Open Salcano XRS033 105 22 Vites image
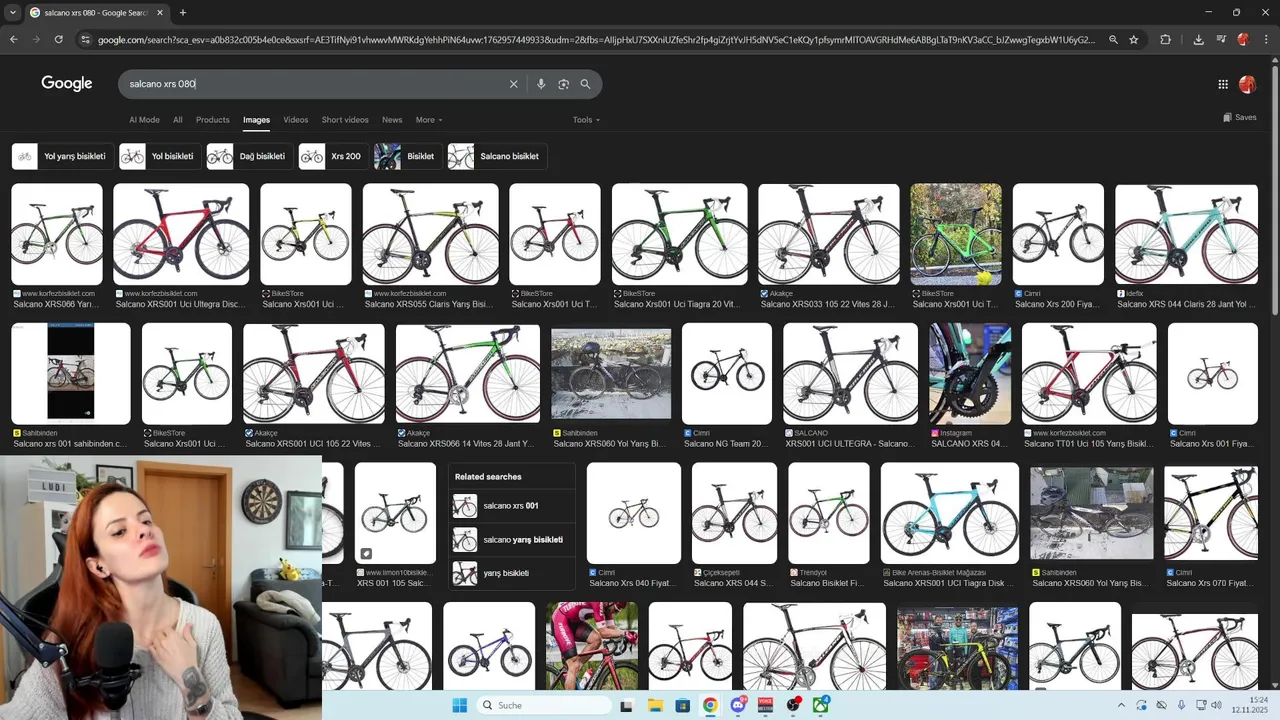The image size is (1280, 720). [829, 234]
